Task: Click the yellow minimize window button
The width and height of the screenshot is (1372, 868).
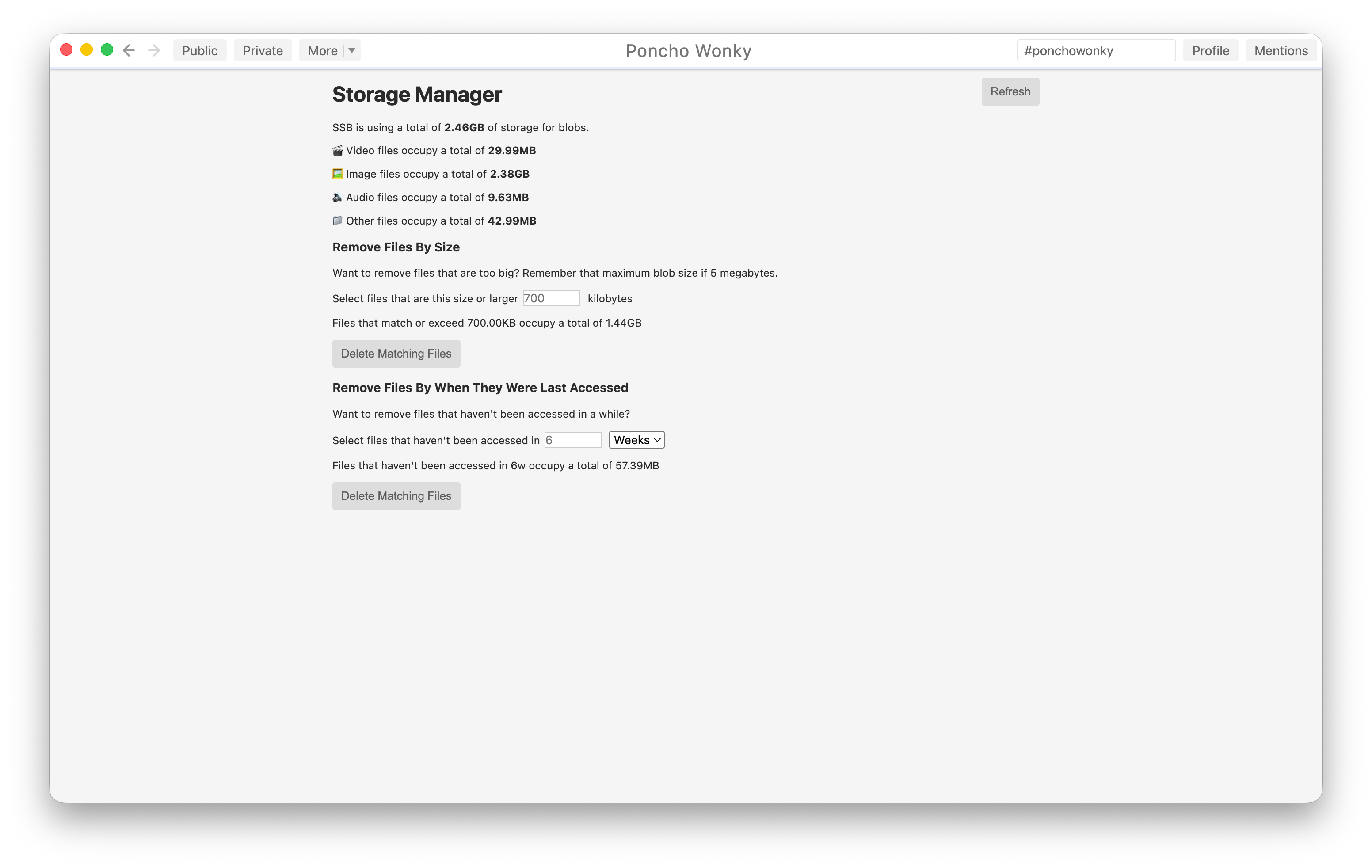Action: point(87,50)
